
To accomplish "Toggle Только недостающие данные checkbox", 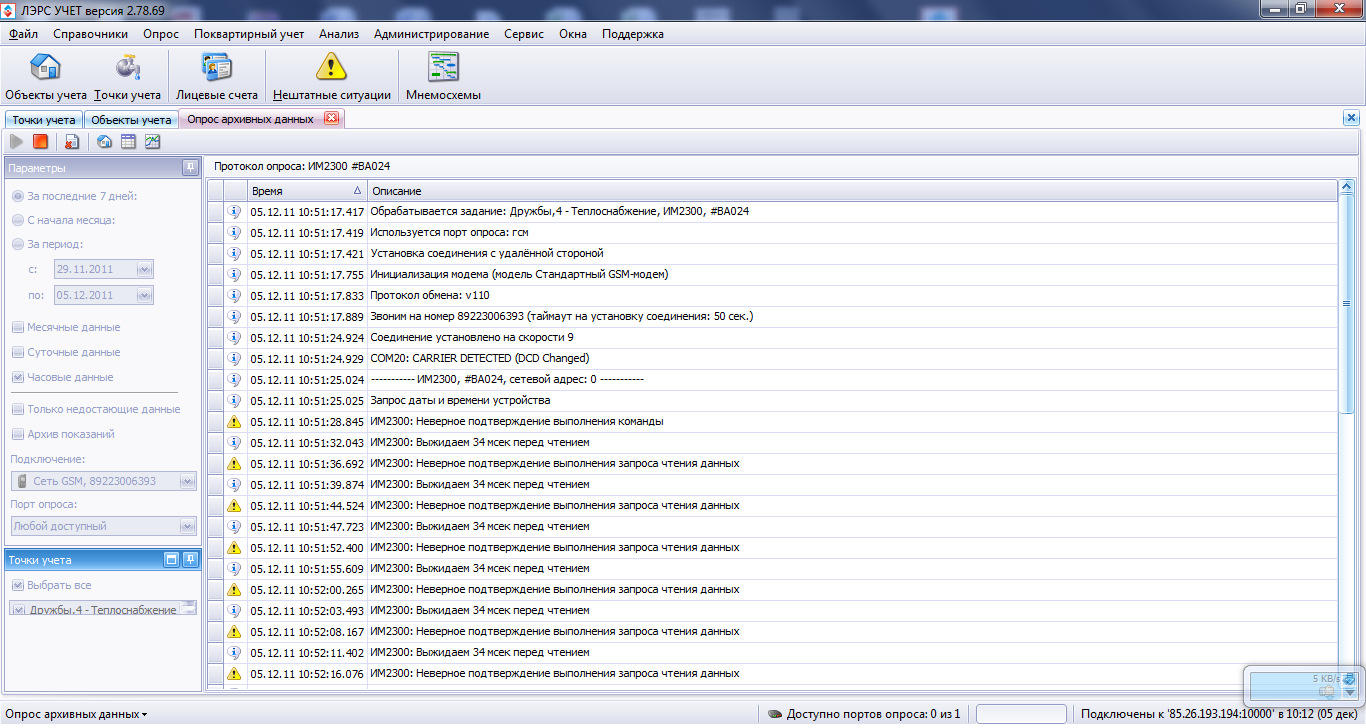I will pyautogui.click(x=18, y=409).
